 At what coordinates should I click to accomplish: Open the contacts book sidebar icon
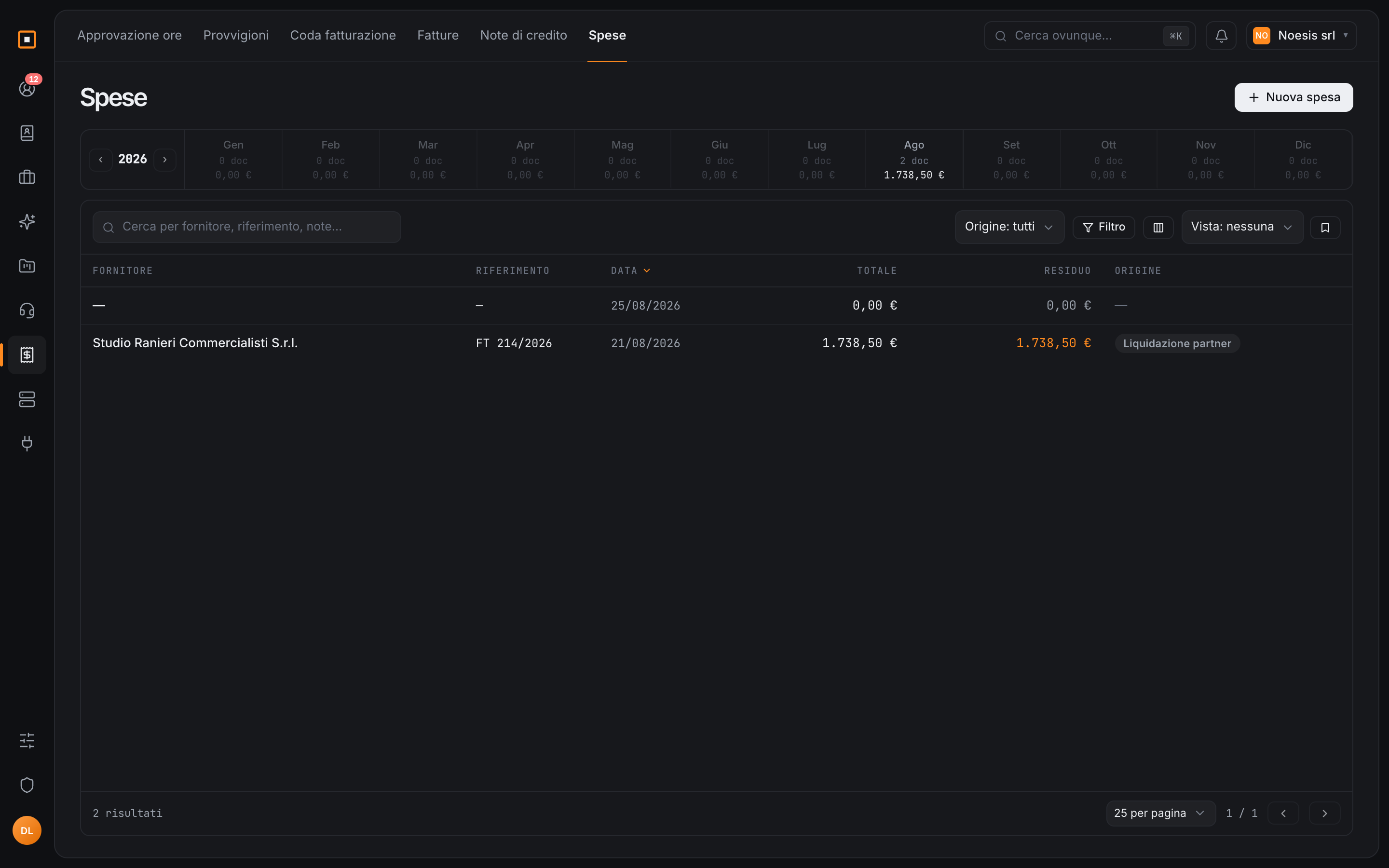(27, 133)
